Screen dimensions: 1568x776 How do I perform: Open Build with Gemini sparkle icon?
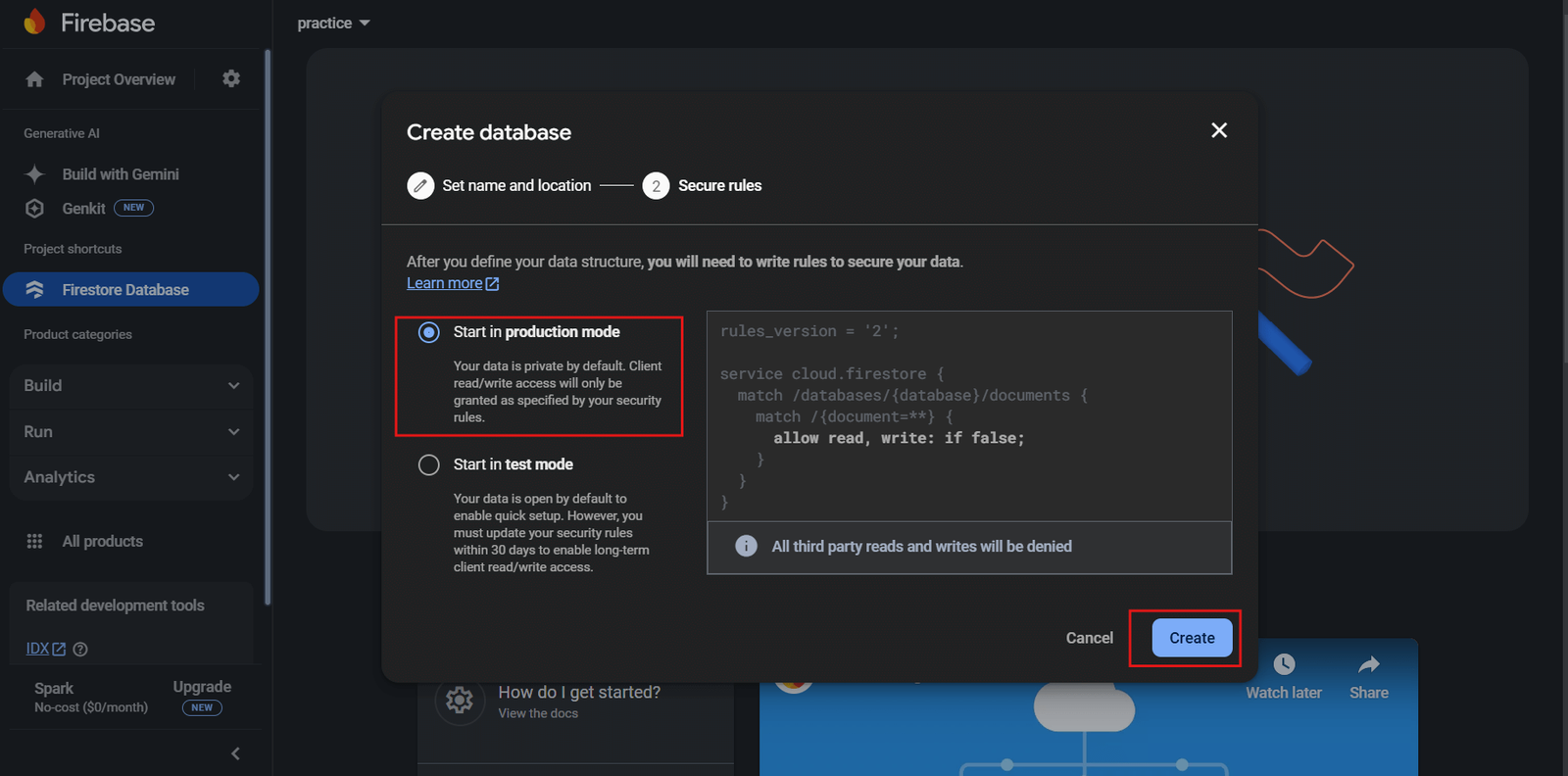pyautogui.click(x=34, y=174)
